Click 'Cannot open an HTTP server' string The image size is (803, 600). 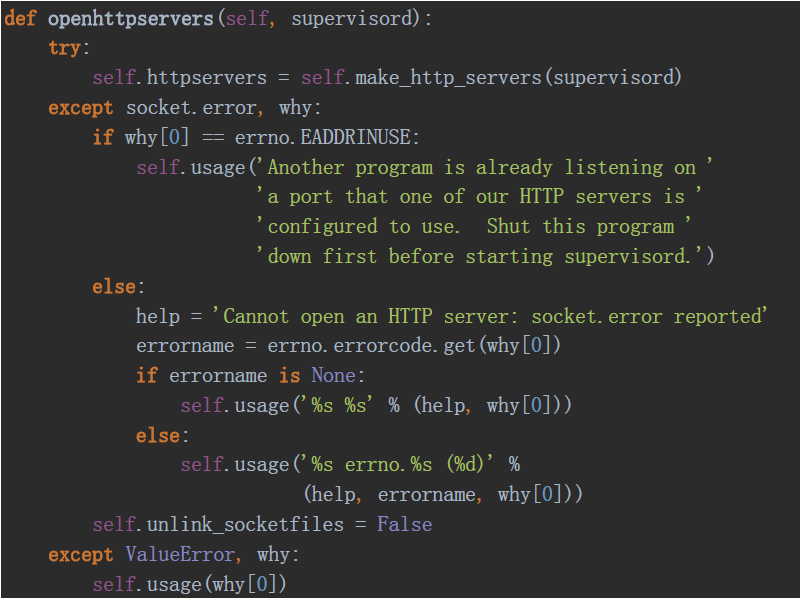click(489, 316)
